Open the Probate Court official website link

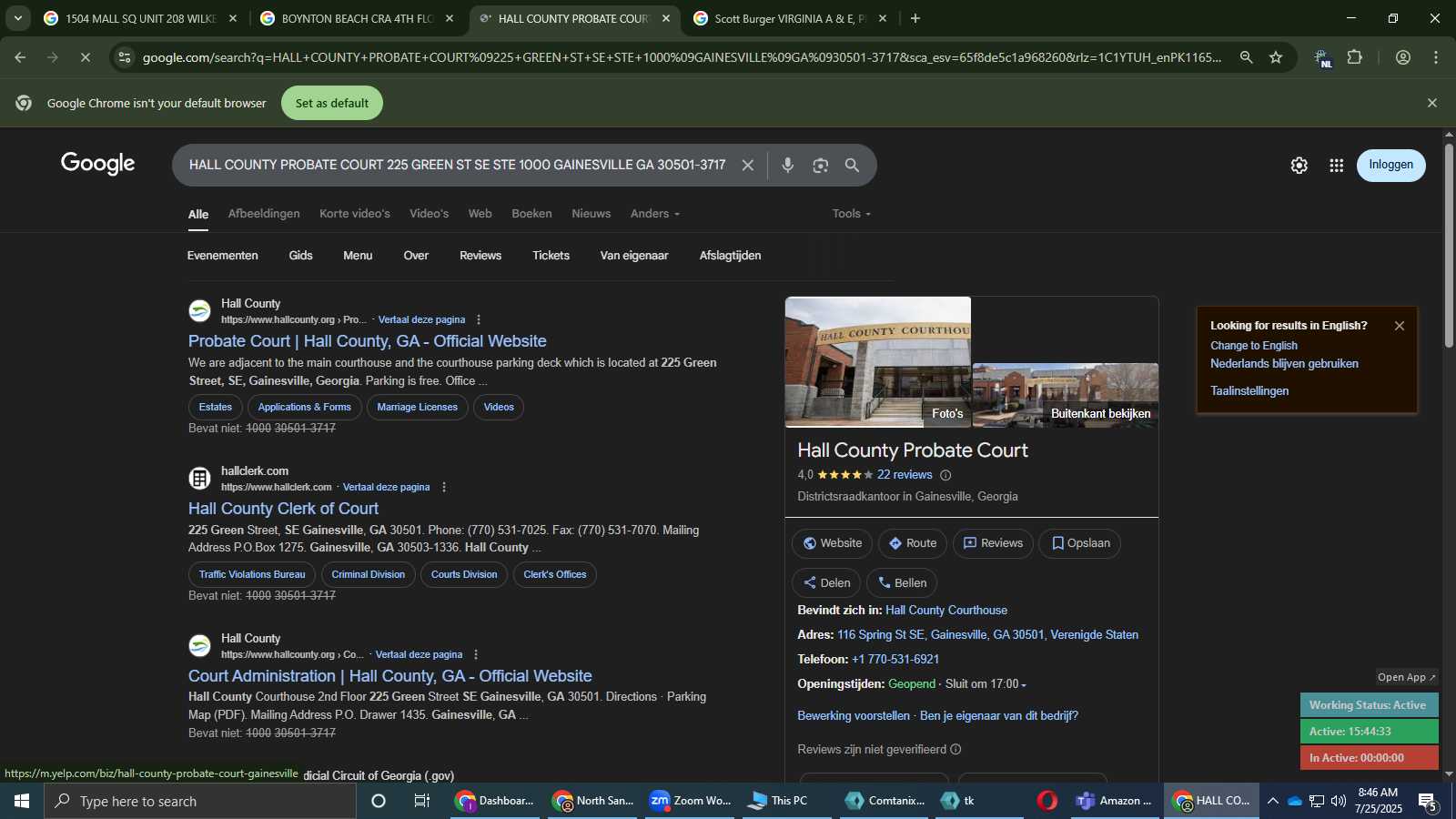click(x=368, y=341)
